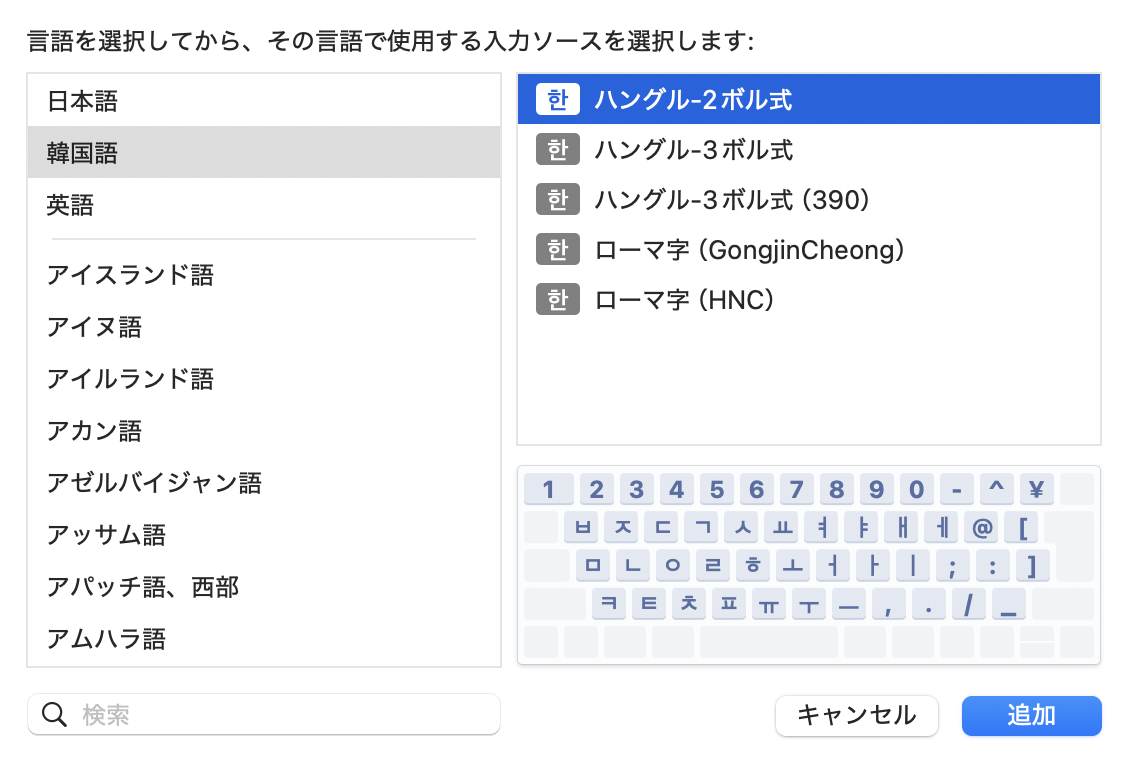Click the ¥ key on keyboard preview
The image size is (1132, 764).
coord(1036,490)
